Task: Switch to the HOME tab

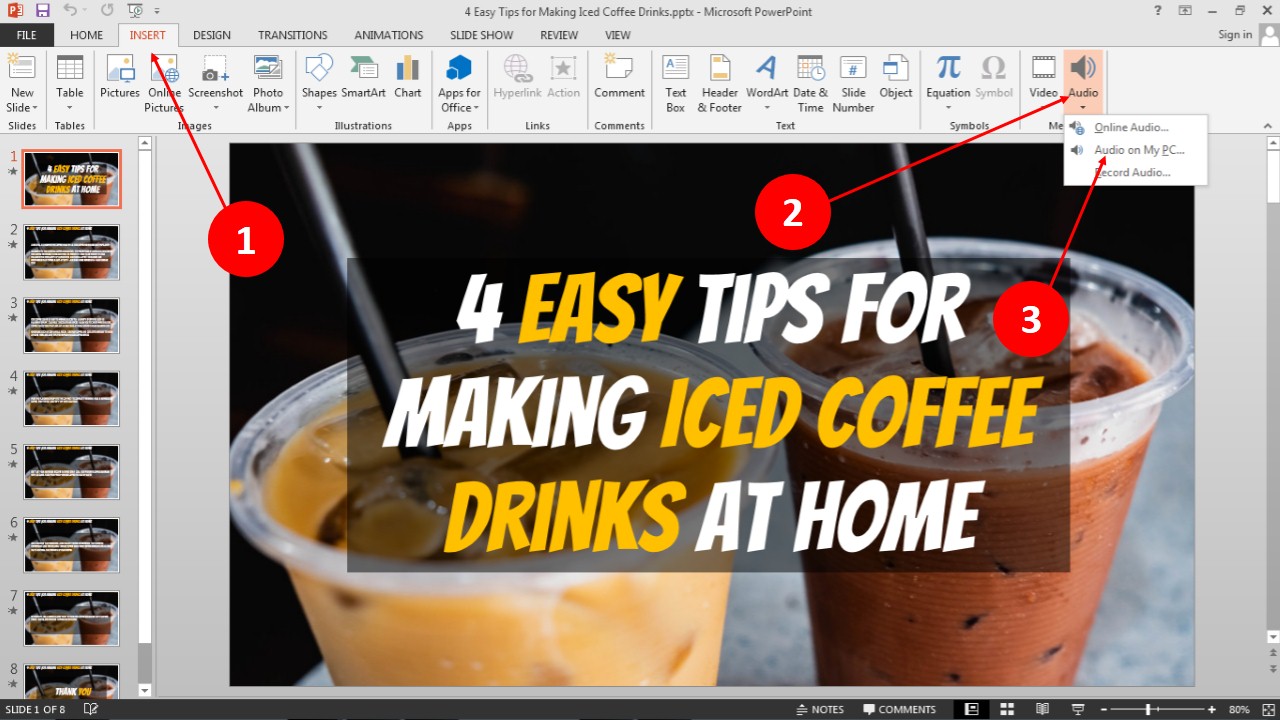Action: point(86,35)
